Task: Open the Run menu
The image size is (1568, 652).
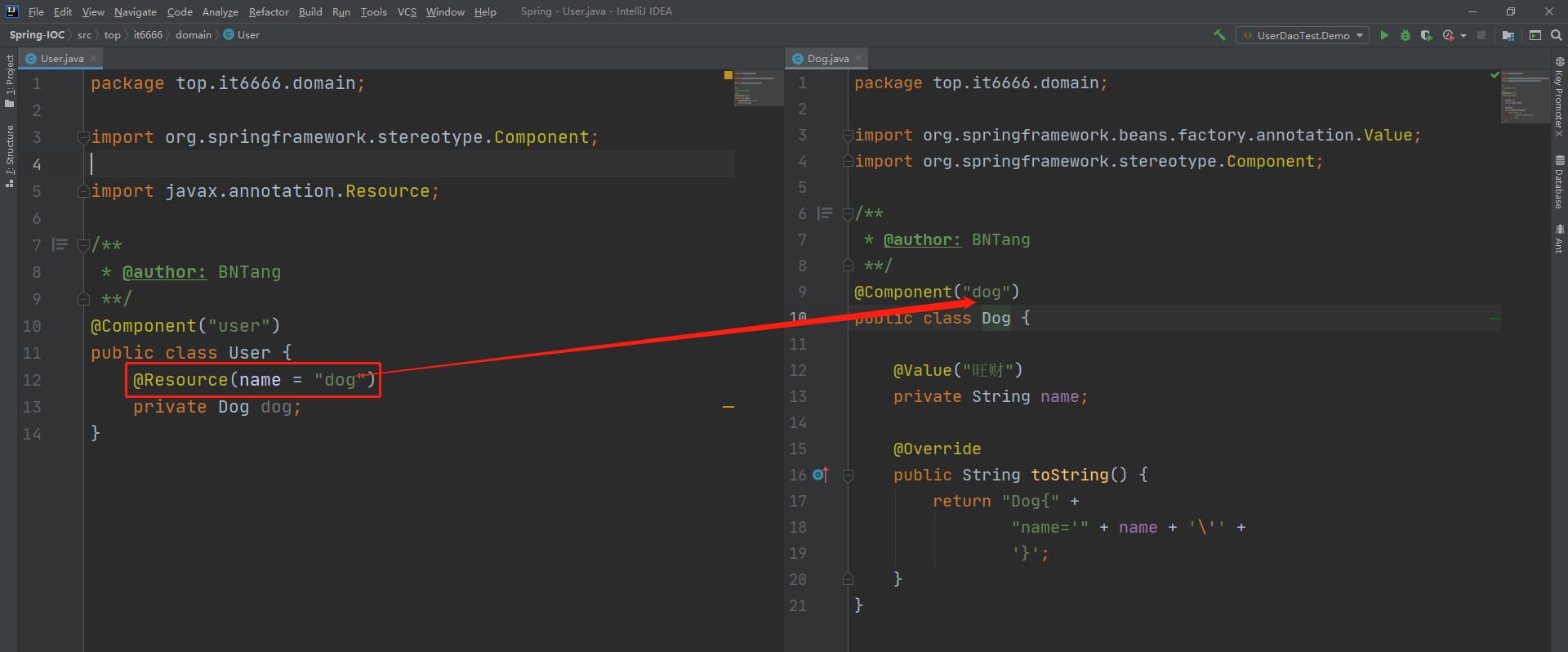Action: tap(341, 11)
